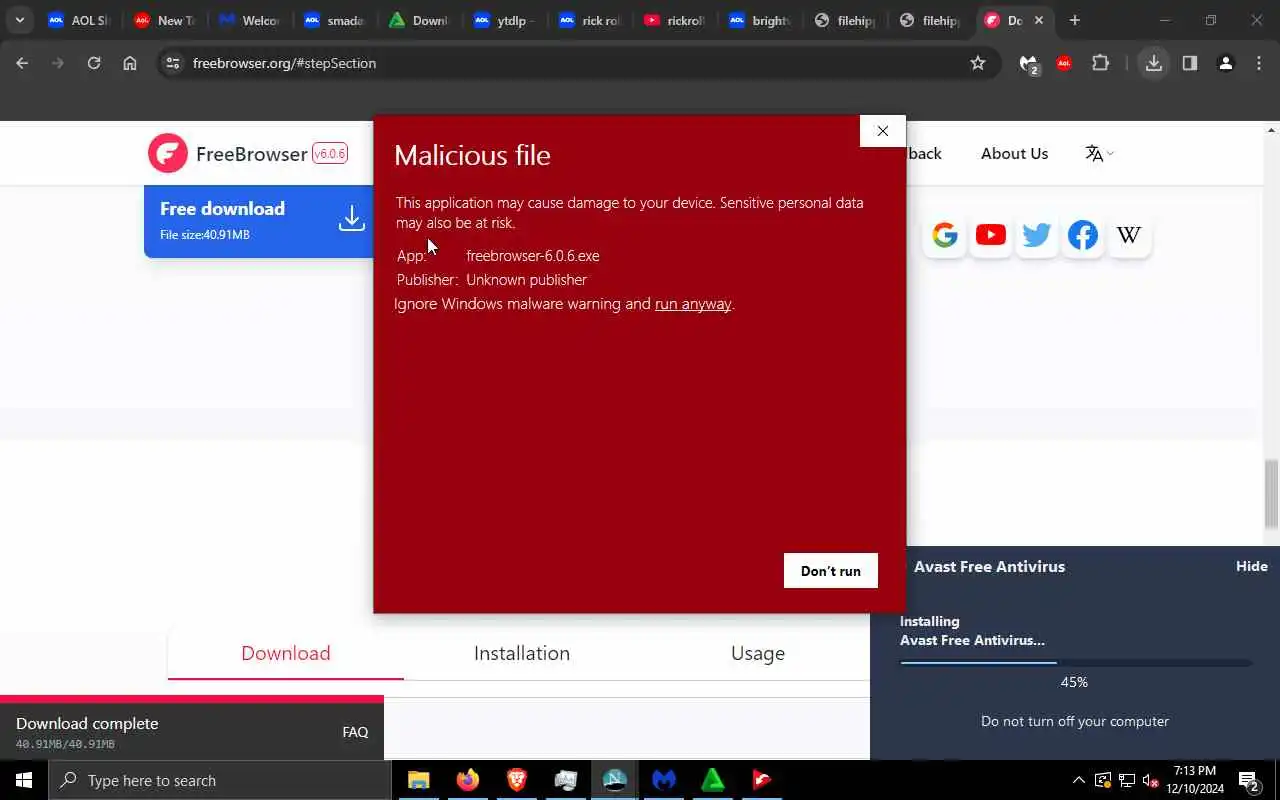Open File Explorer from taskbar
The width and height of the screenshot is (1280, 800).
tap(419, 780)
